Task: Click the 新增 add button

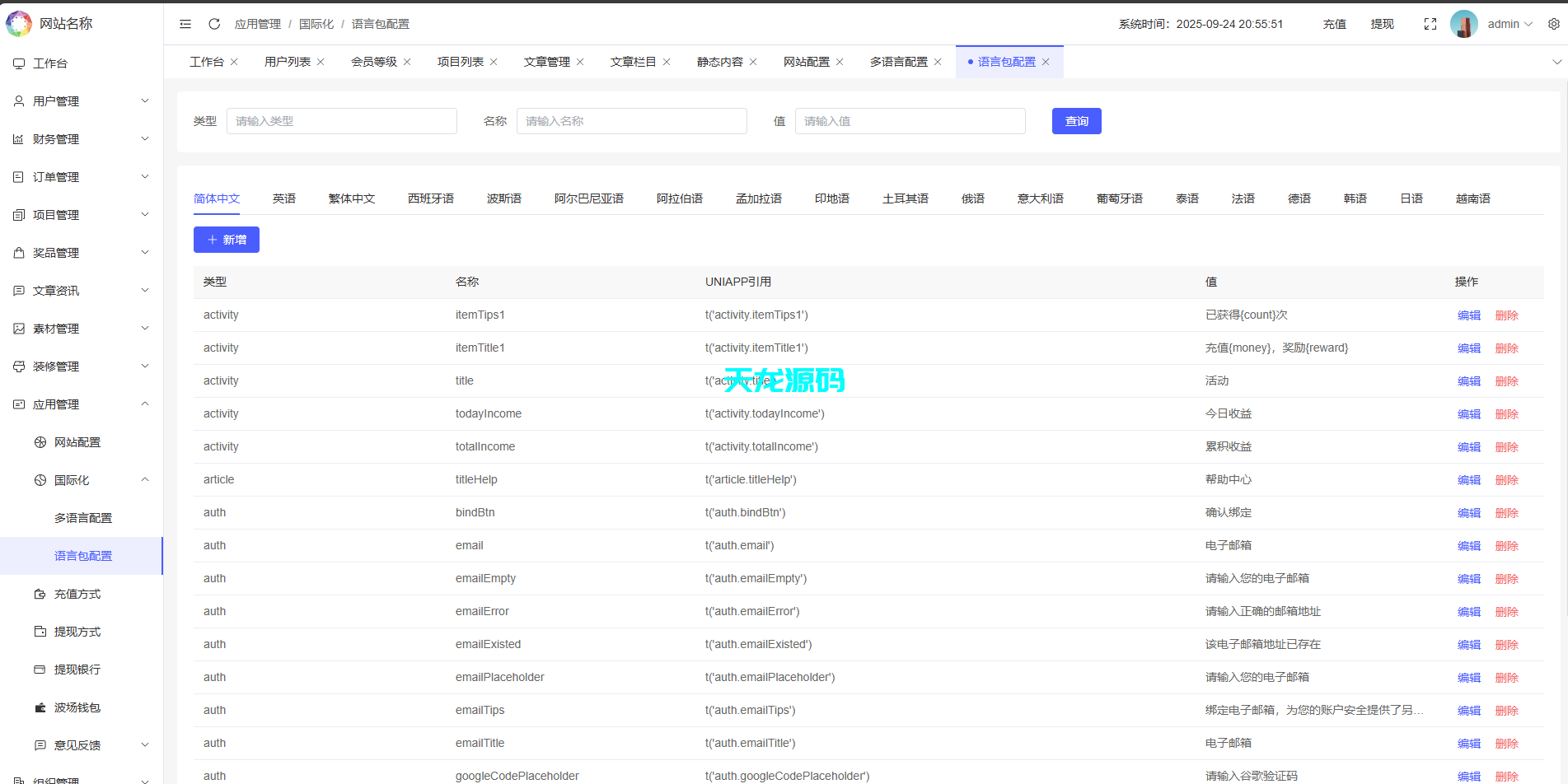Action: (x=226, y=240)
